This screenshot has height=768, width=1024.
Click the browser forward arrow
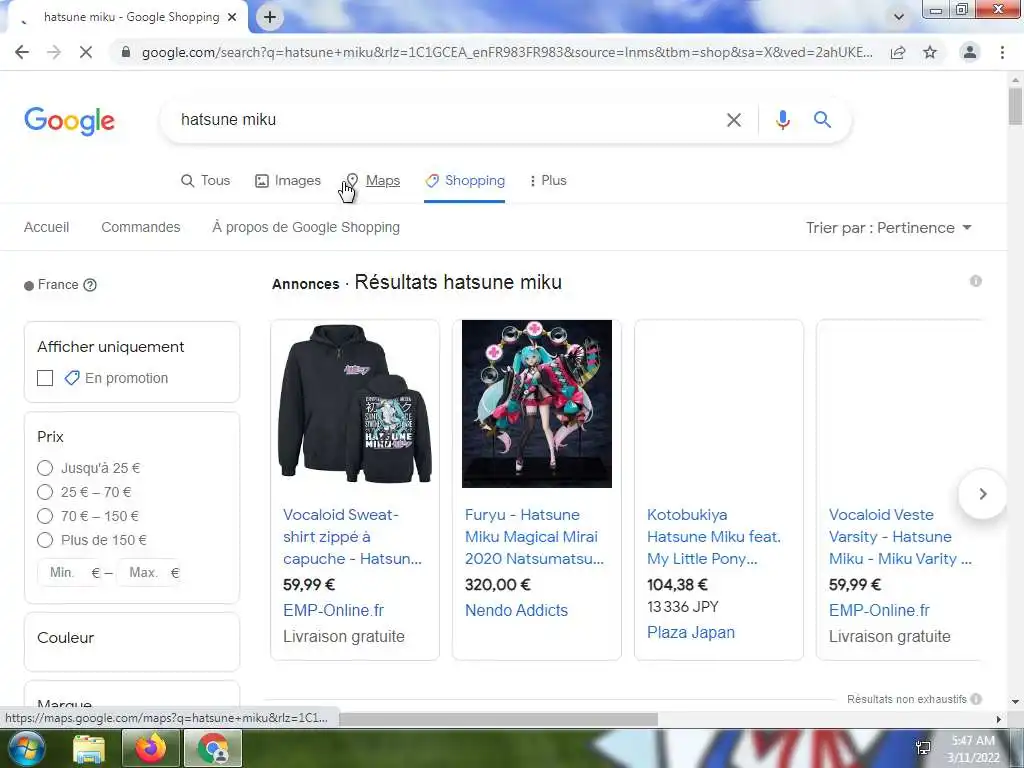54,52
